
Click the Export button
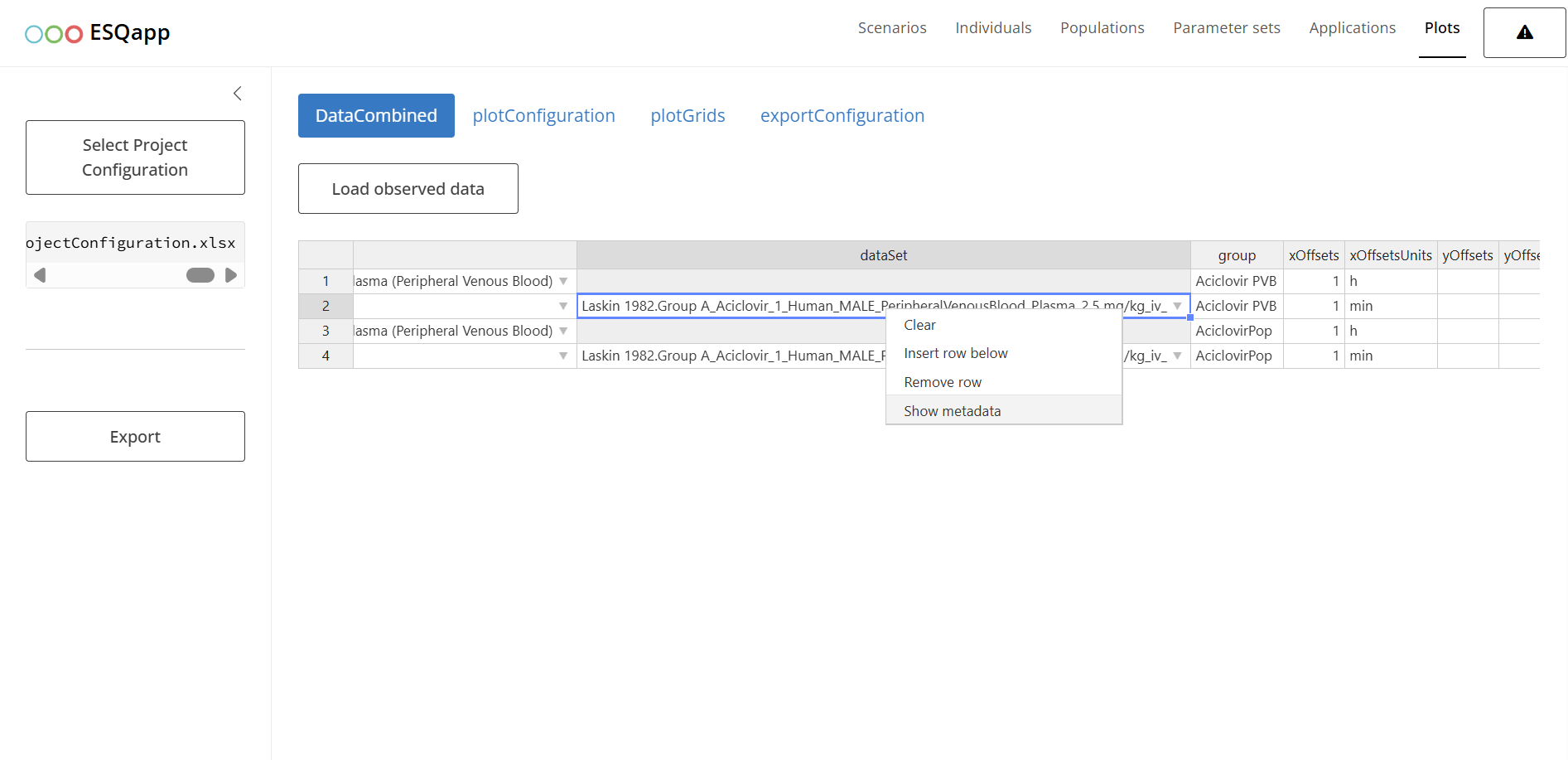(x=135, y=437)
